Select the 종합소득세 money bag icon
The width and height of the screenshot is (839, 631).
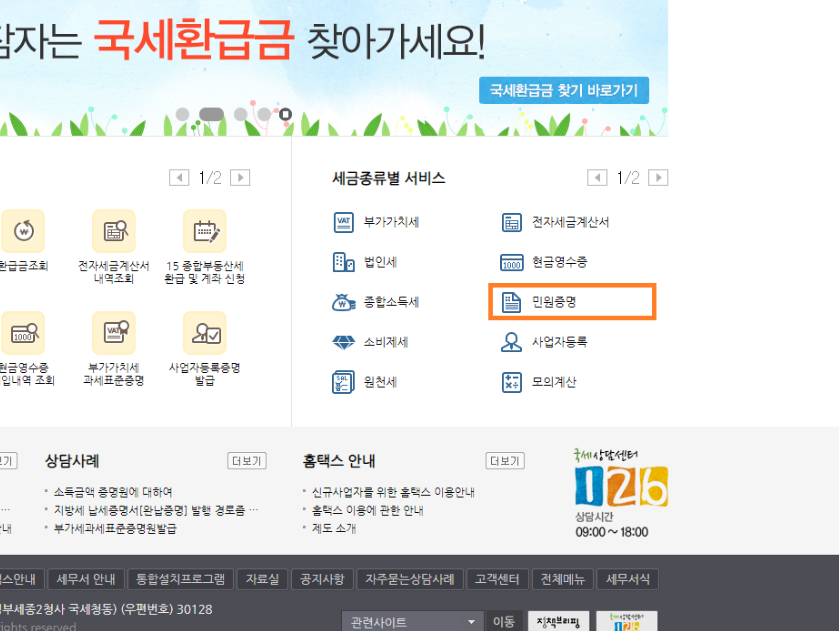(344, 302)
